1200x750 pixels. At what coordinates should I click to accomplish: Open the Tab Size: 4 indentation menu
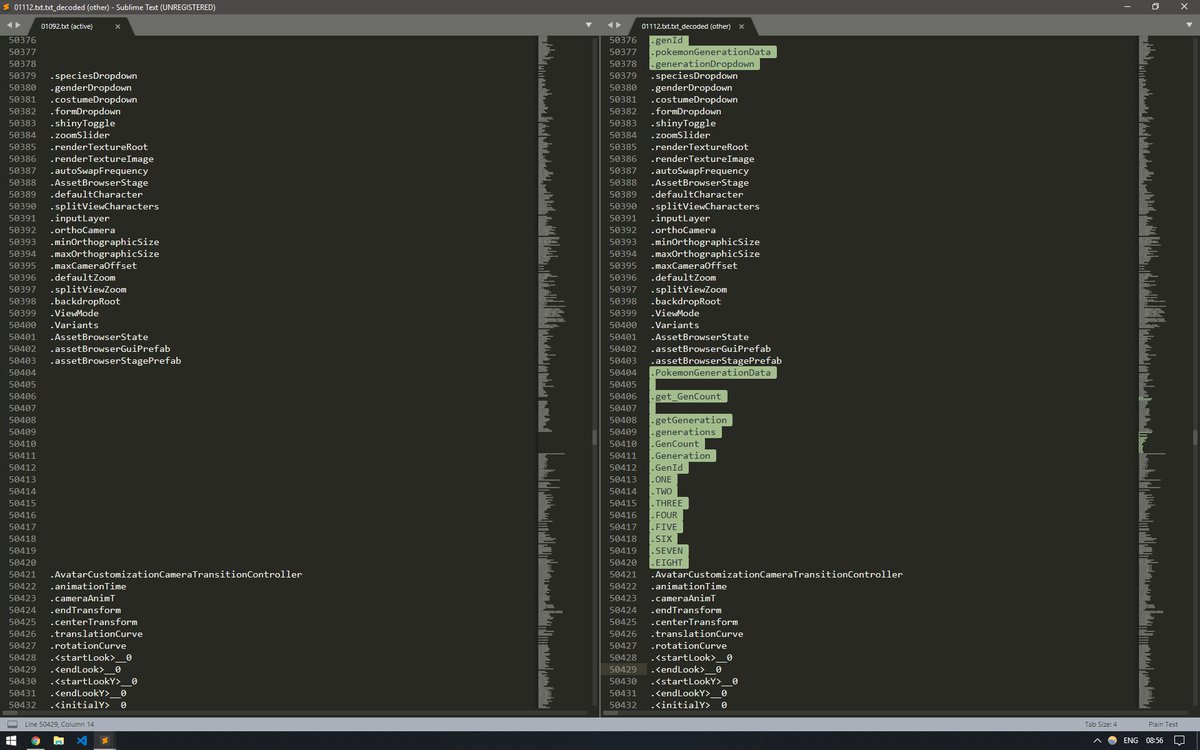[1101, 724]
